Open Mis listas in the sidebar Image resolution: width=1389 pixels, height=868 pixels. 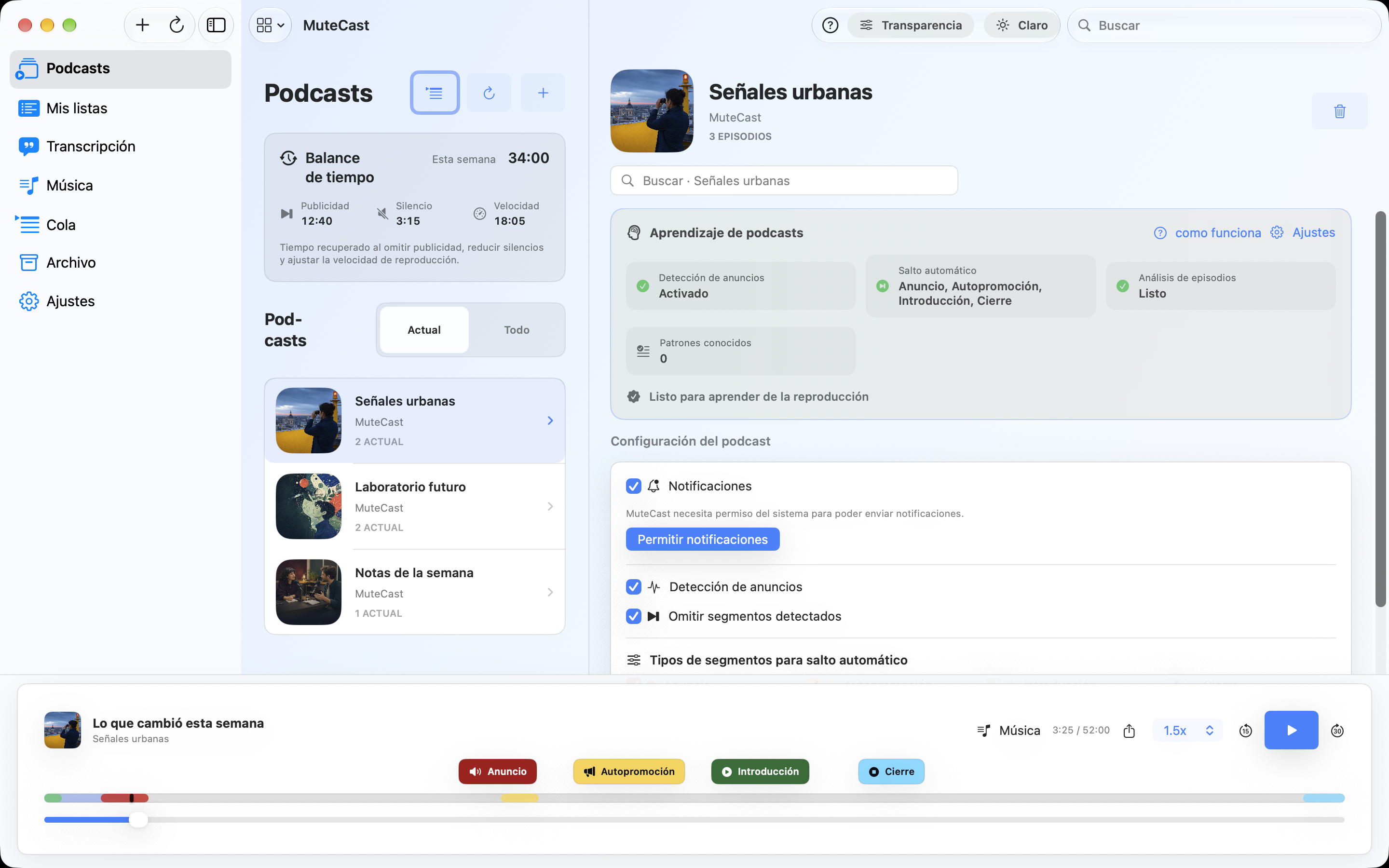(x=121, y=108)
